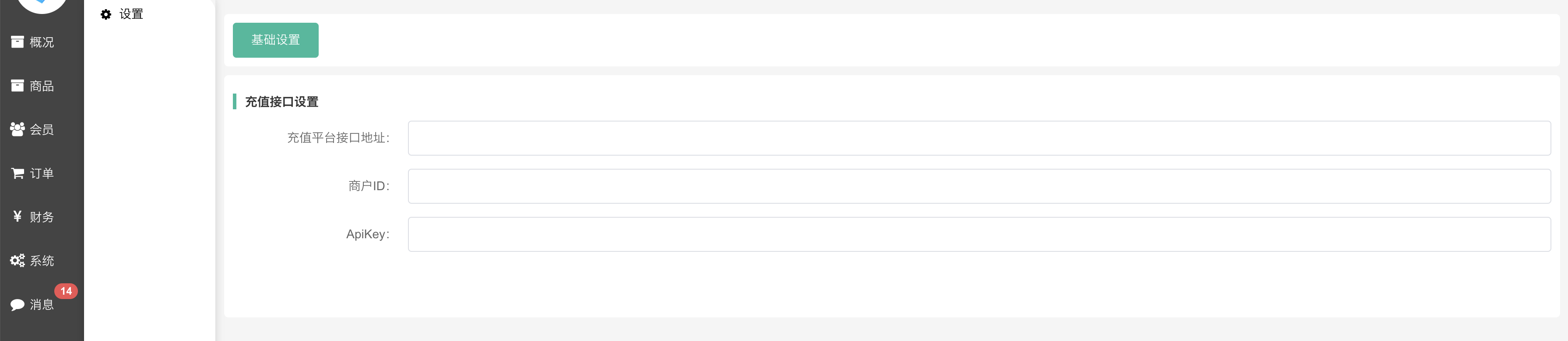
Task: Go to the 订单 text link
Action: 42,173
